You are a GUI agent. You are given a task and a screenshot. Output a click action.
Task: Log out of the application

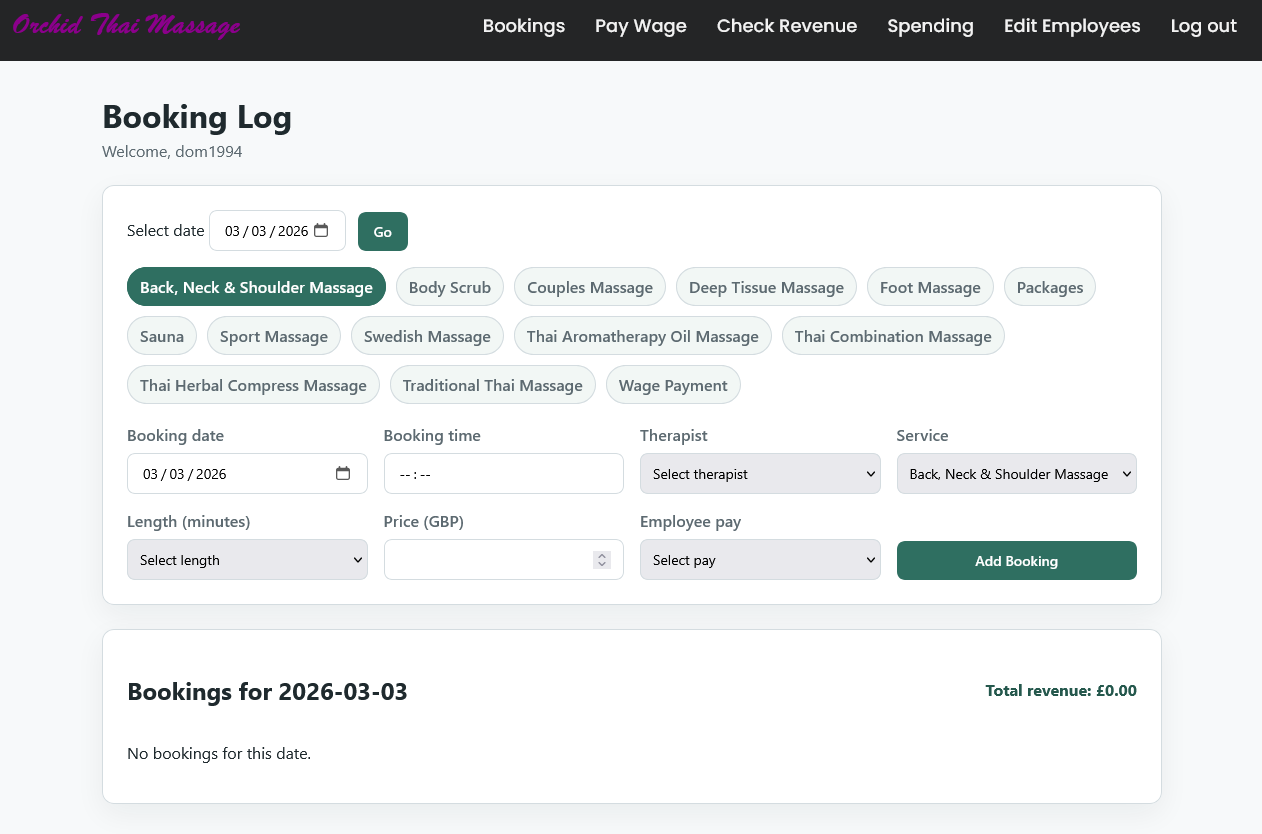point(1203,26)
